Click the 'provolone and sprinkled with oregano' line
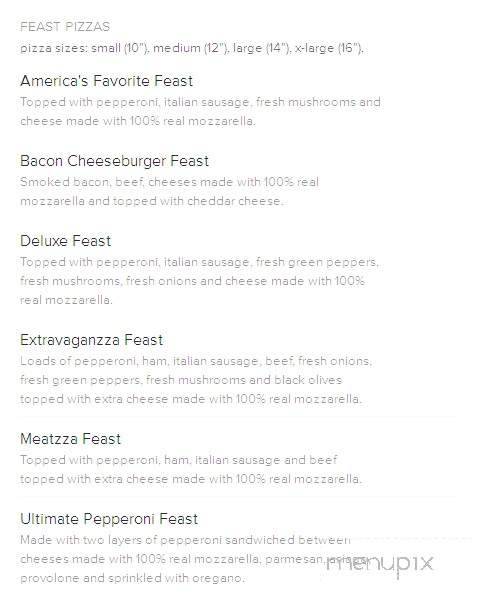The width and height of the screenshot is (500, 604). [133, 578]
